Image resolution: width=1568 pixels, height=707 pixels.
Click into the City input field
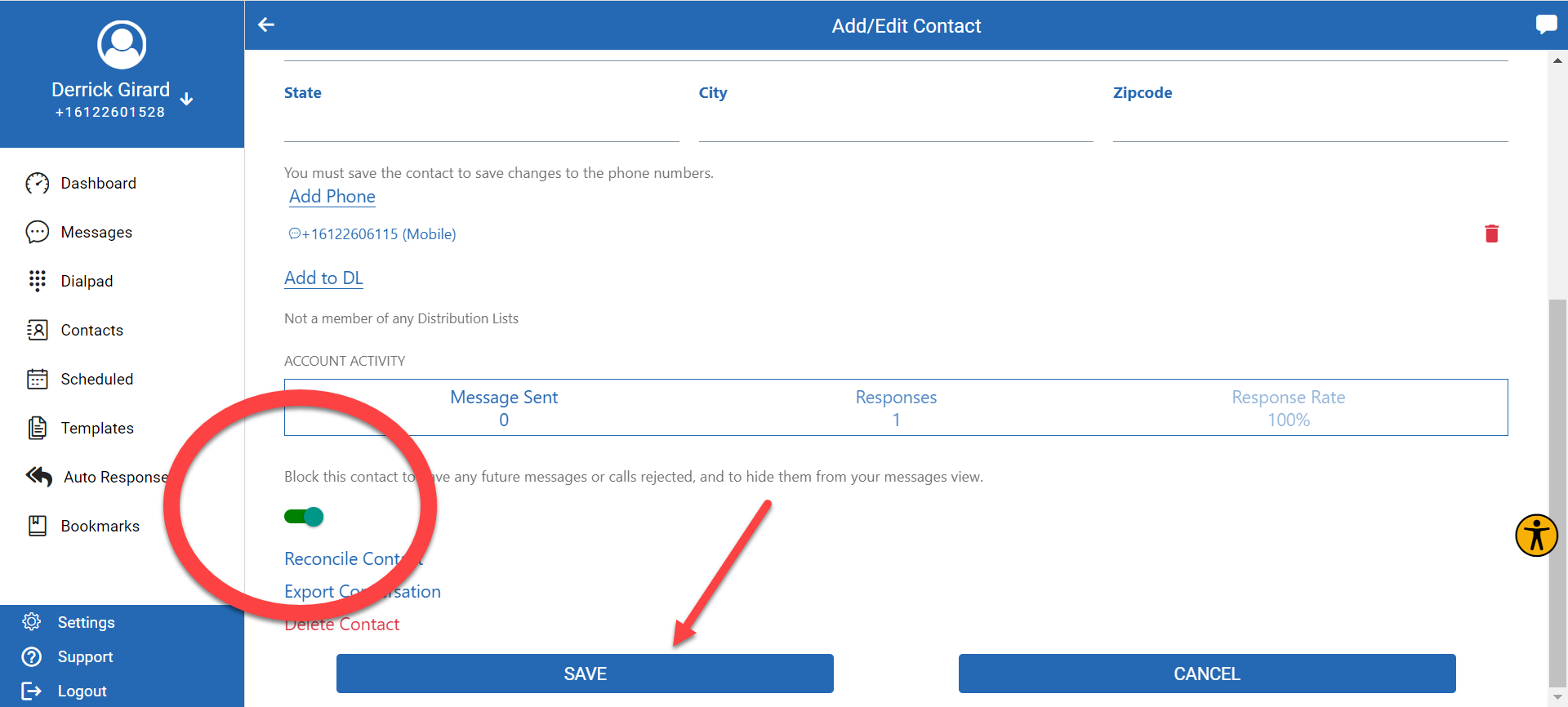(x=895, y=128)
